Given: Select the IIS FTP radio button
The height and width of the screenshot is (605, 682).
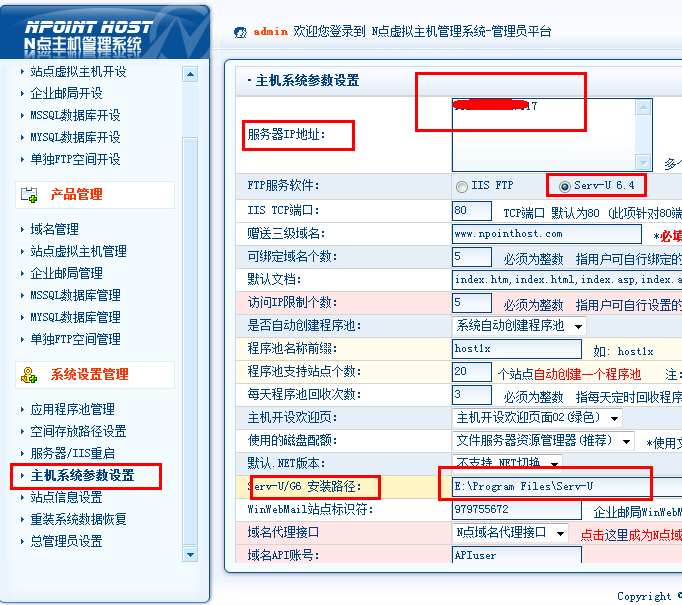Looking at the screenshot, I should click(461, 187).
